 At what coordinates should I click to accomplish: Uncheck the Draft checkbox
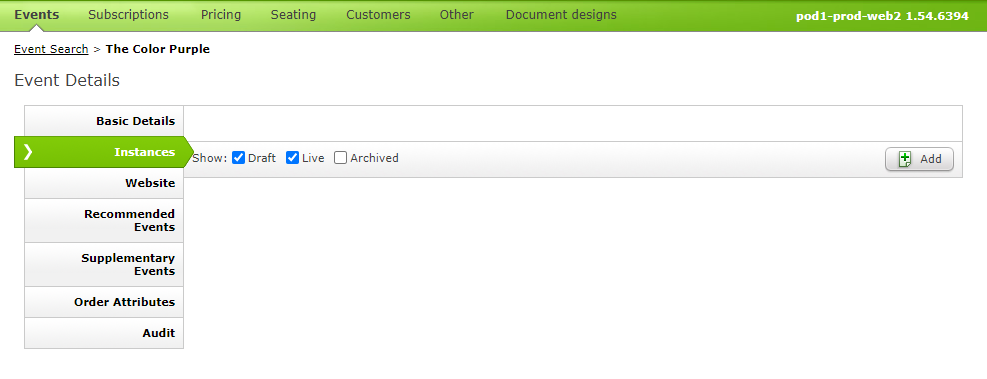(239, 157)
